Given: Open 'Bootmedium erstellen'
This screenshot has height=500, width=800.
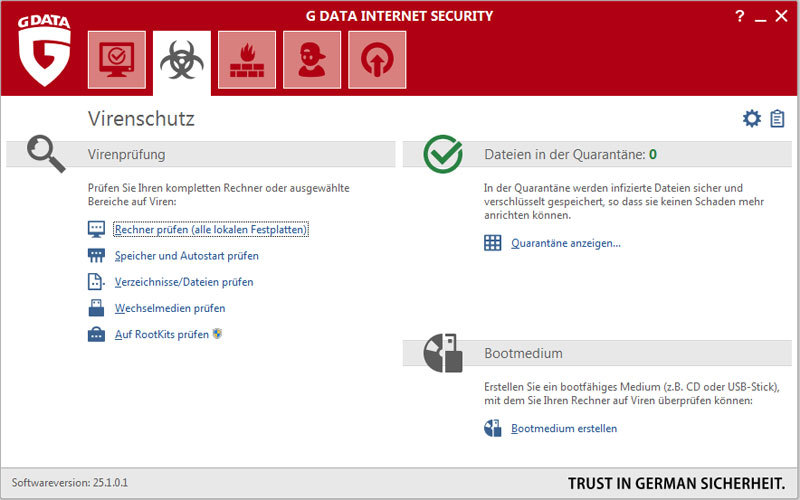Looking at the screenshot, I should [564, 429].
